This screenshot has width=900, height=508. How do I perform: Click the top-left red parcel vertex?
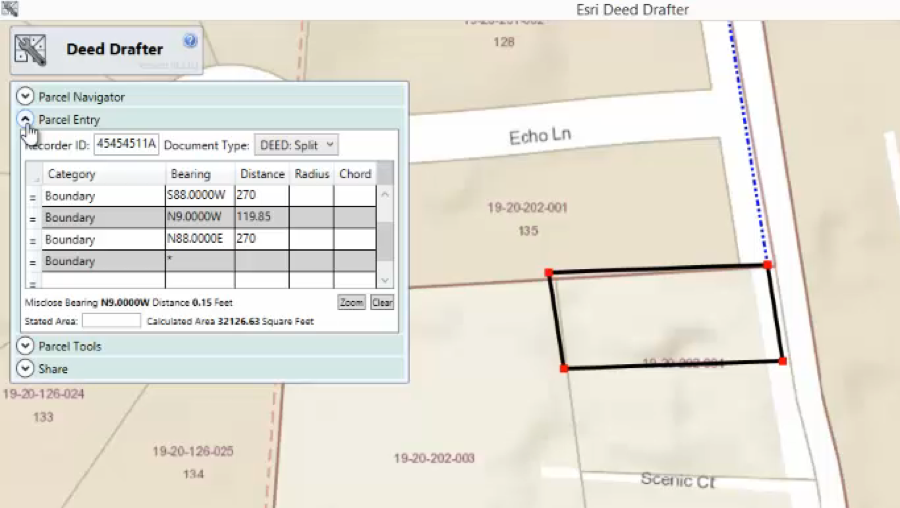(549, 273)
